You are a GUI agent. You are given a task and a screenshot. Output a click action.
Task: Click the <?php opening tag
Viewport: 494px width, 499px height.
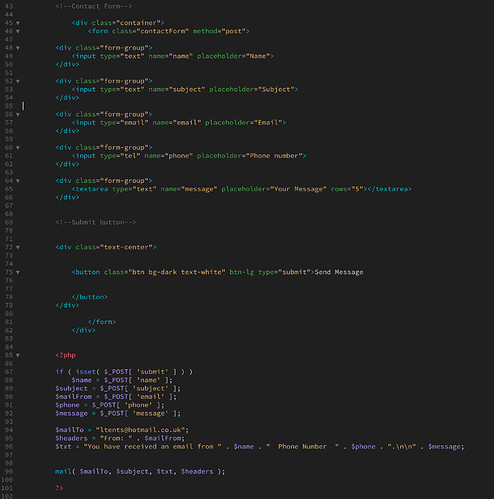click(x=66, y=355)
